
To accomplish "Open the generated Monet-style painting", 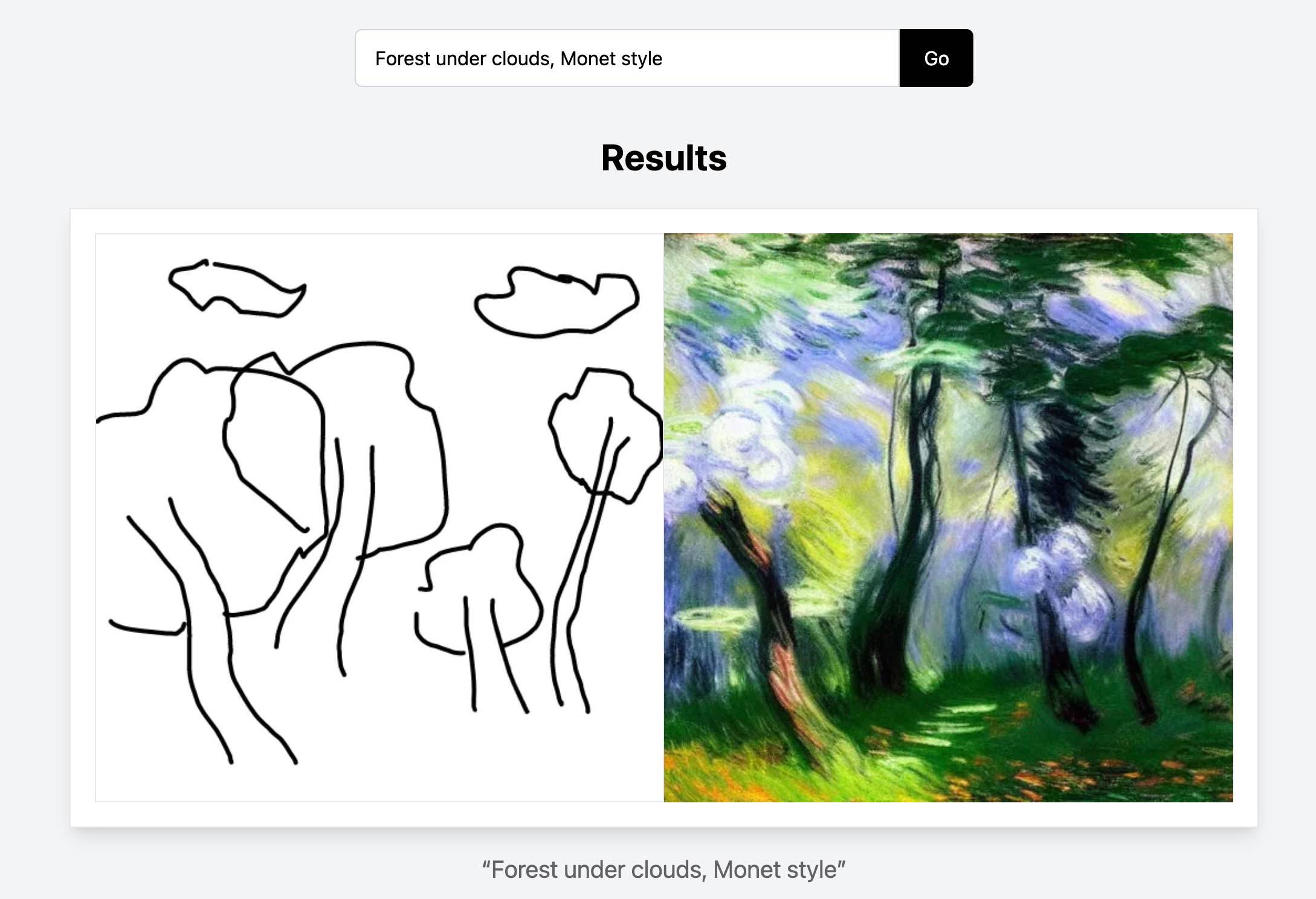I will pyautogui.click(x=948, y=518).
